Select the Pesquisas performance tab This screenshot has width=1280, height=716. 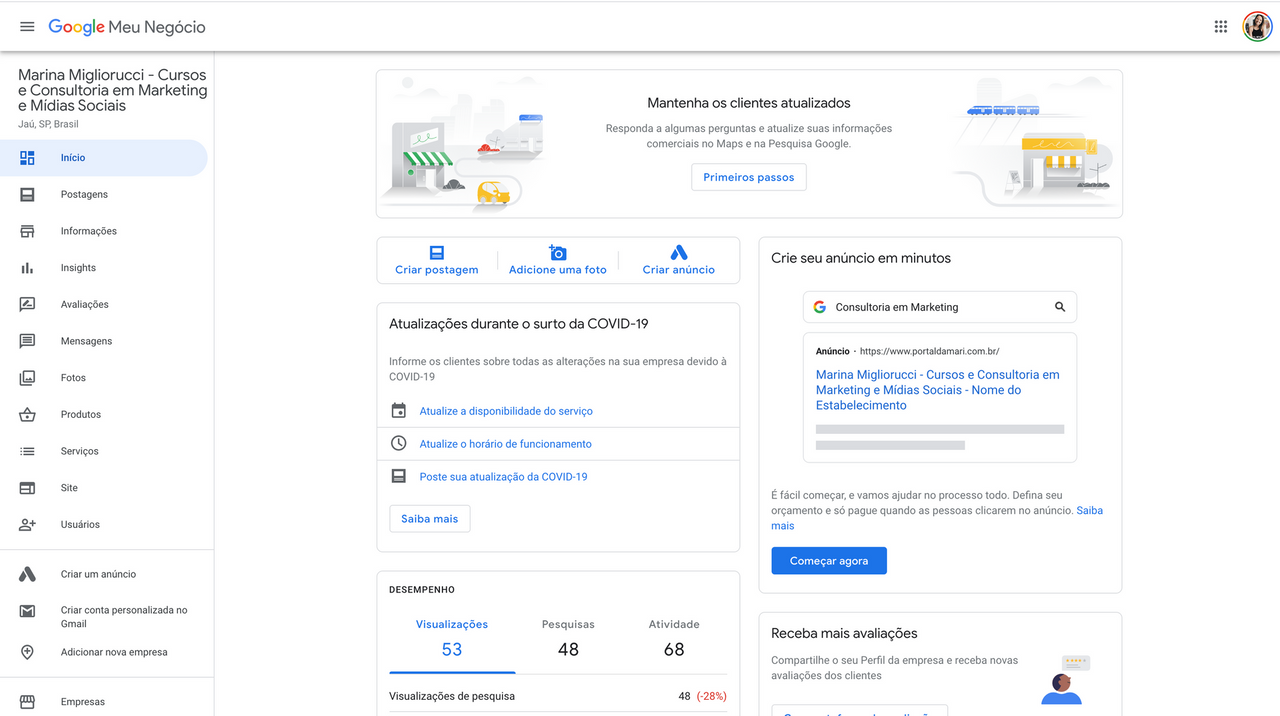[x=568, y=637]
